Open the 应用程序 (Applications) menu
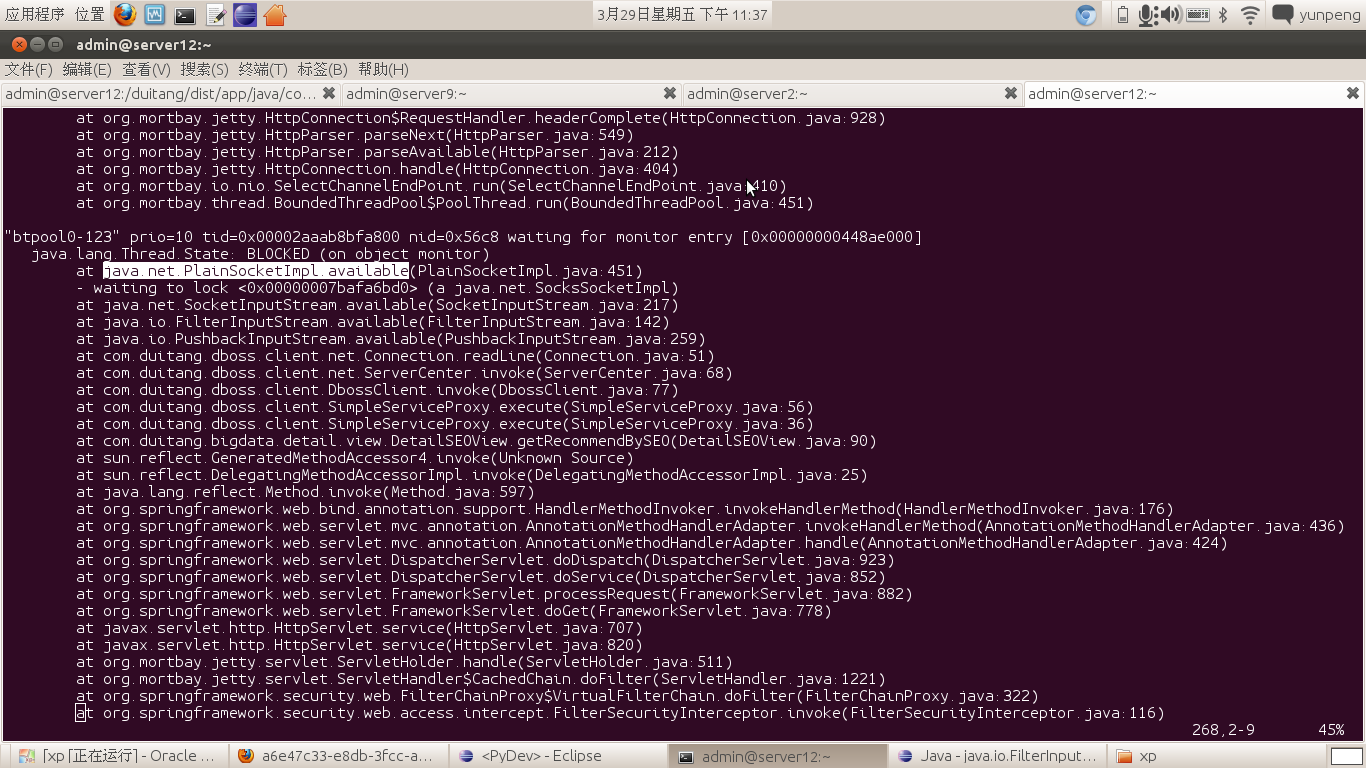 pos(35,15)
